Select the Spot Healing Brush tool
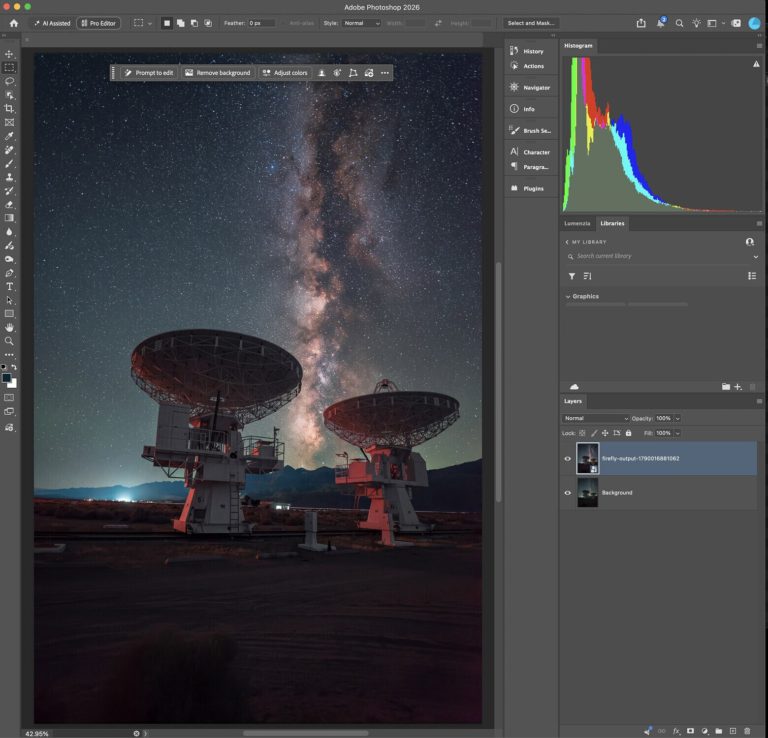 click(x=9, y=150)
